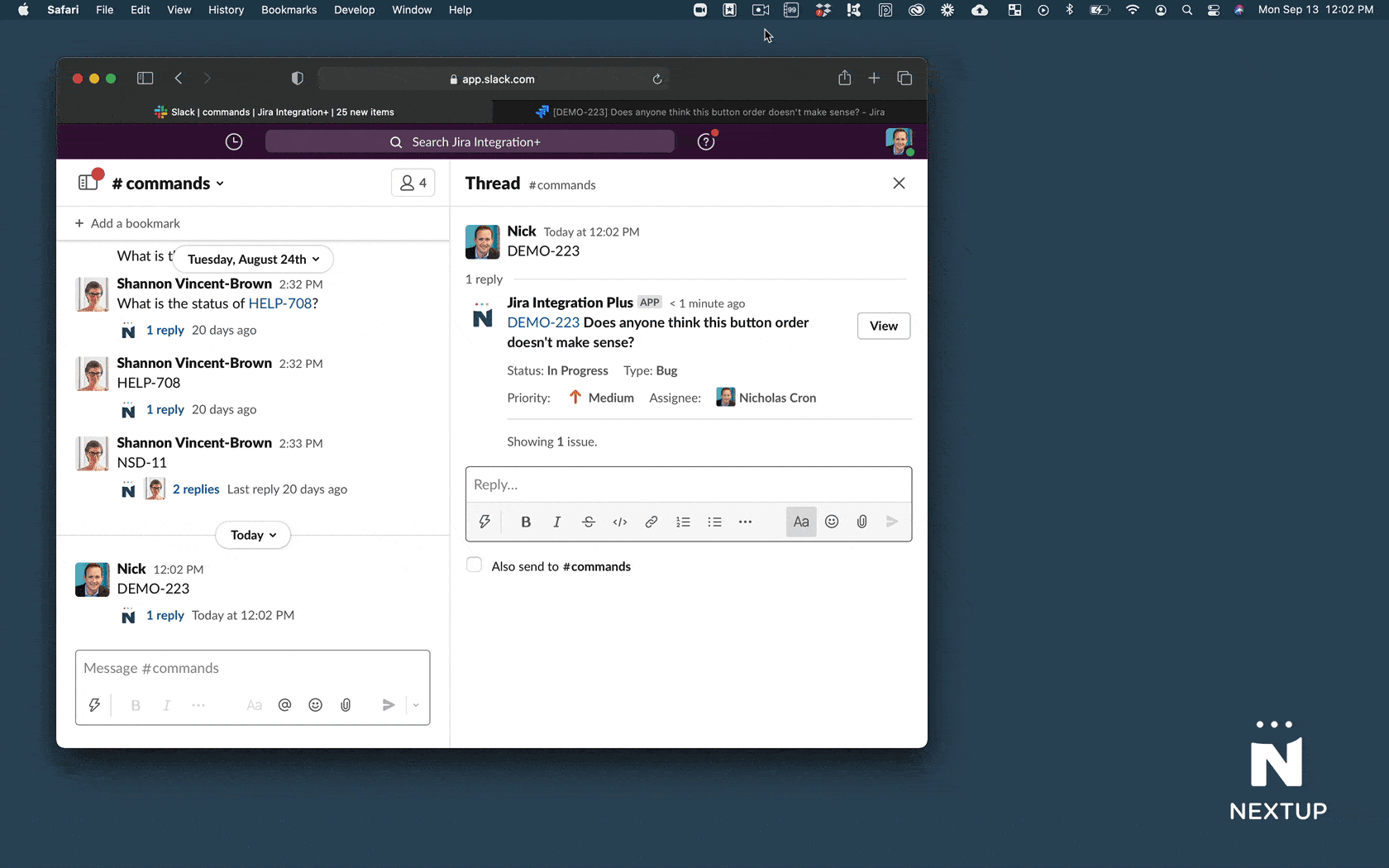This screenshot has width=1389, height=868.
Task: Click Add a bookmark
Action: click(127, 223)
